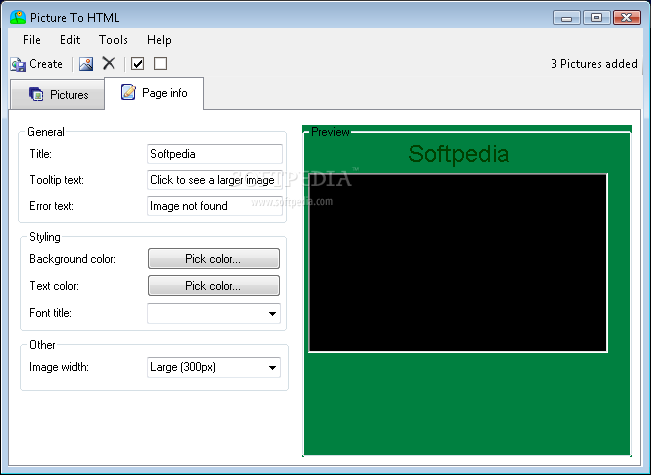651x475 pixels.
Task: Maximize the Picture To HTML window
Action: pyautogui.click(x=597, y=18)
